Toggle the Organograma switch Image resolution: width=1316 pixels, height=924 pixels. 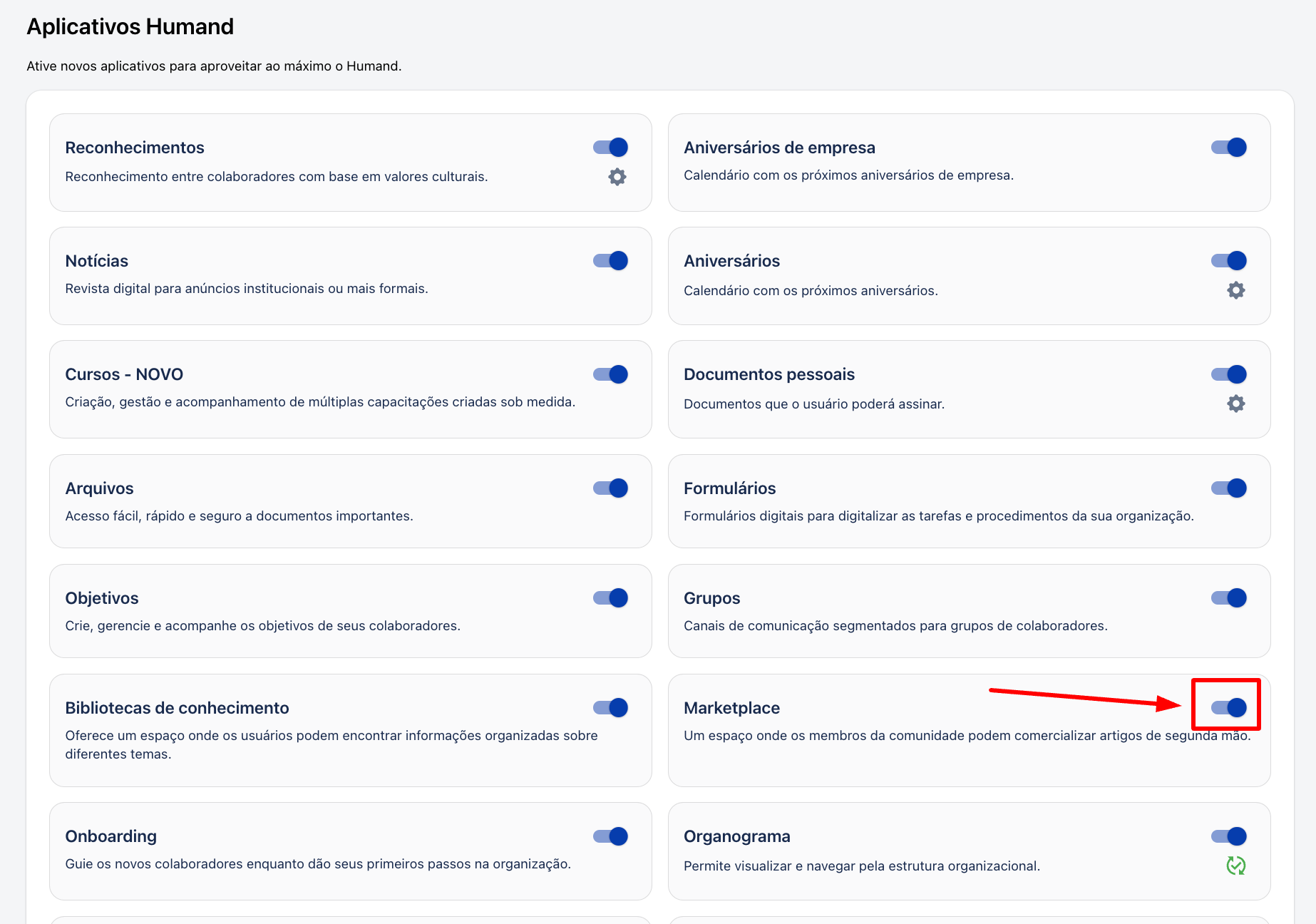click(1229, 836)
